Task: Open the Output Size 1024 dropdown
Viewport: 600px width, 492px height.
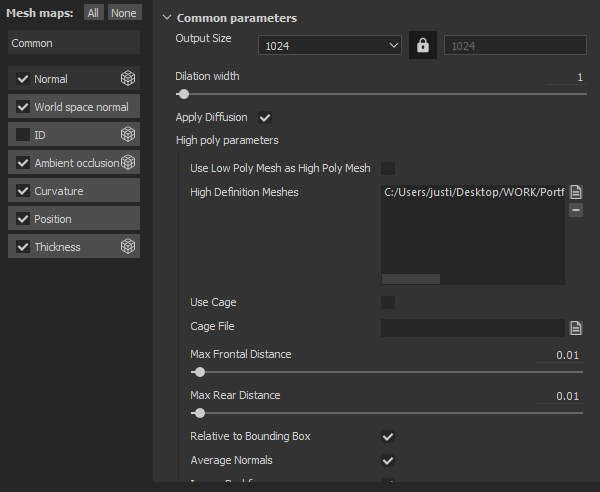Action: 329,46
